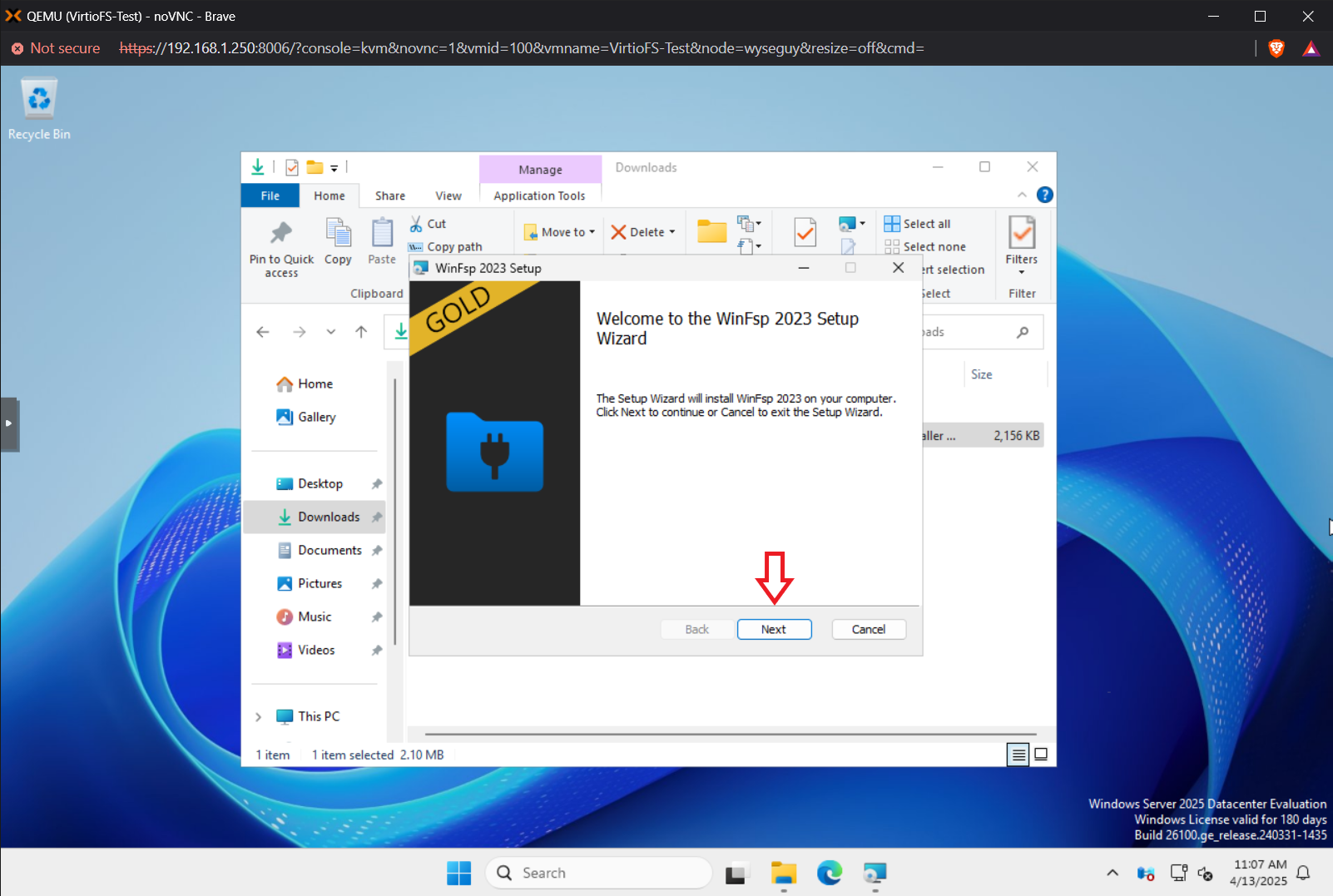Screen dimensions: 1333x896
Task: Click Select all in the ribbon
Action: 917,224
